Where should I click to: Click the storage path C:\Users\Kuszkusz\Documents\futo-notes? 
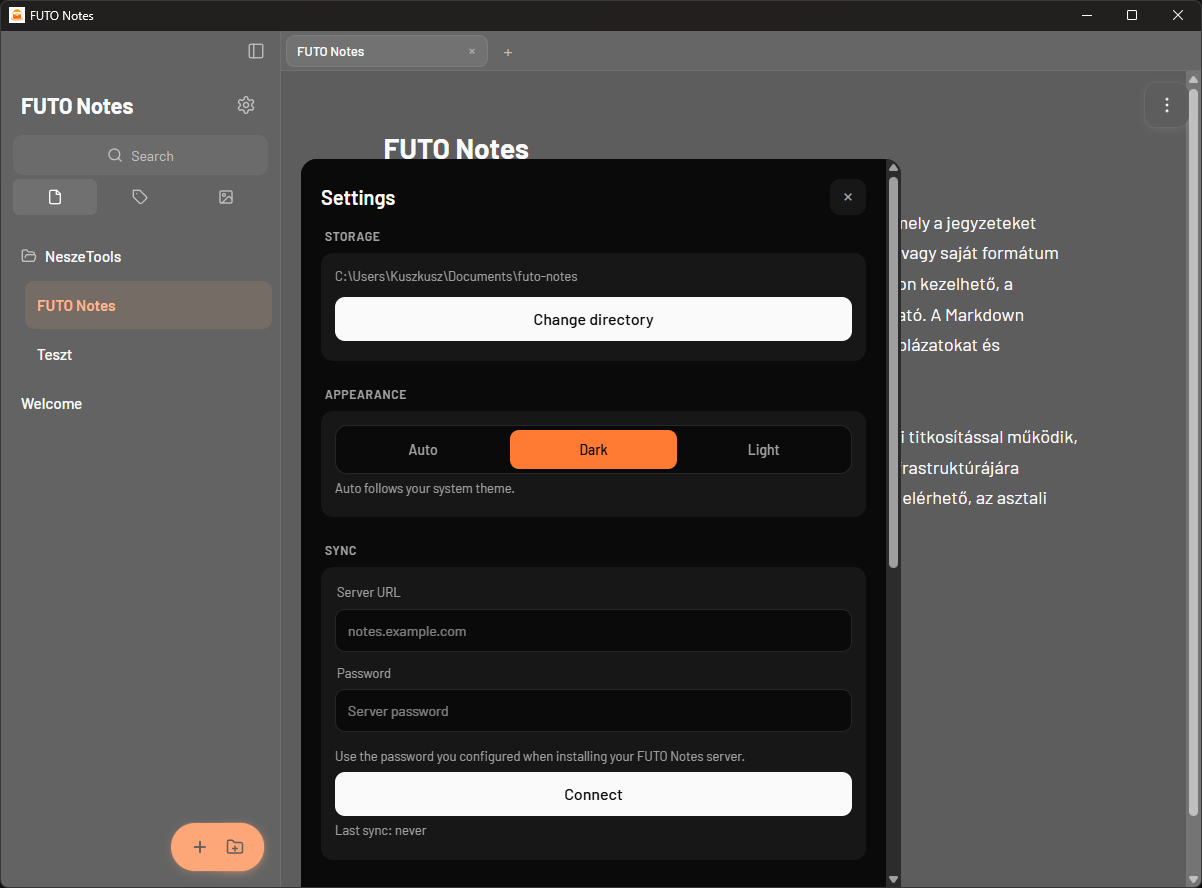456,276
